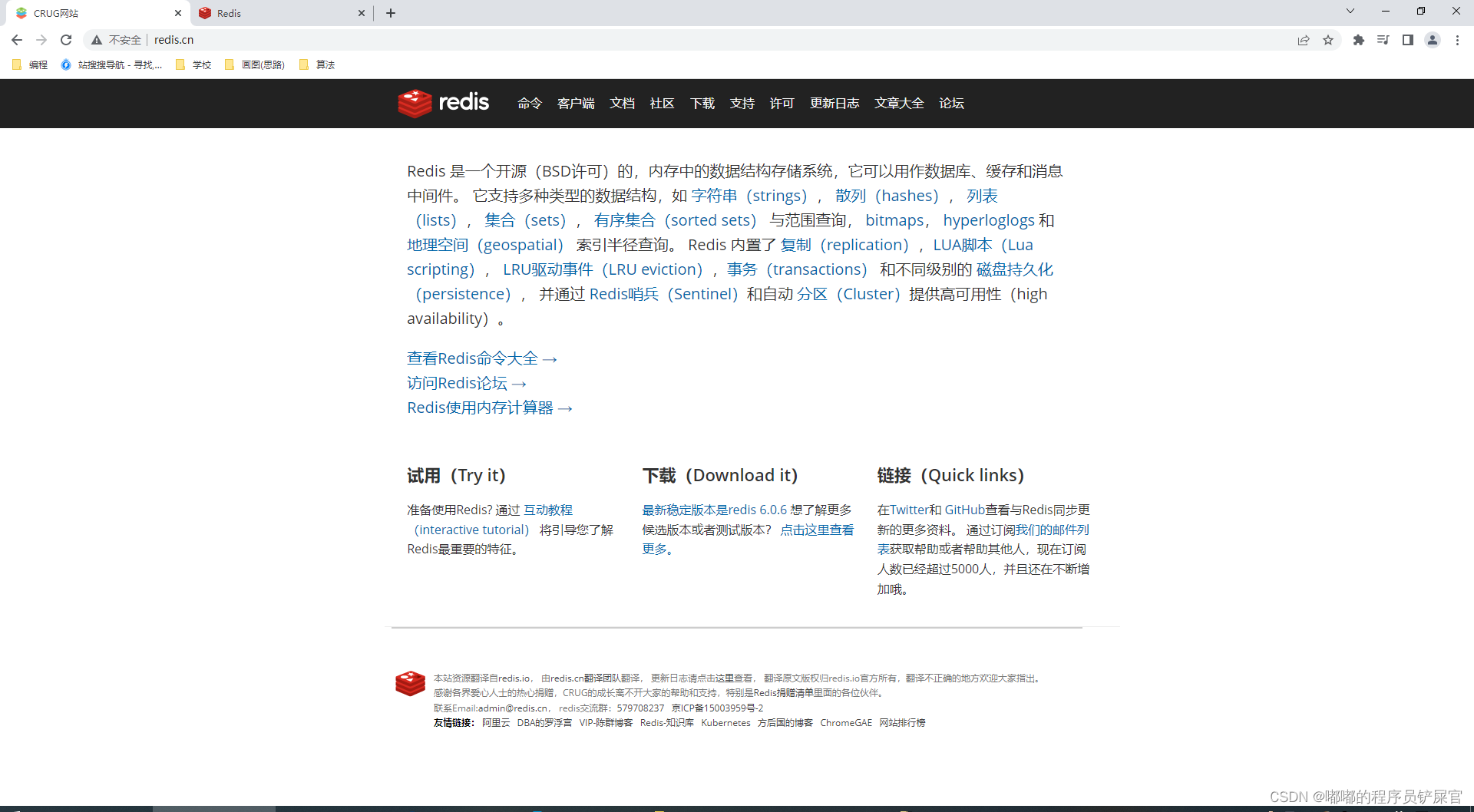Viewport: 1474px width, 812px height.
Task: Open the 互动教程 tutorial link
Action: coord(548,510)
